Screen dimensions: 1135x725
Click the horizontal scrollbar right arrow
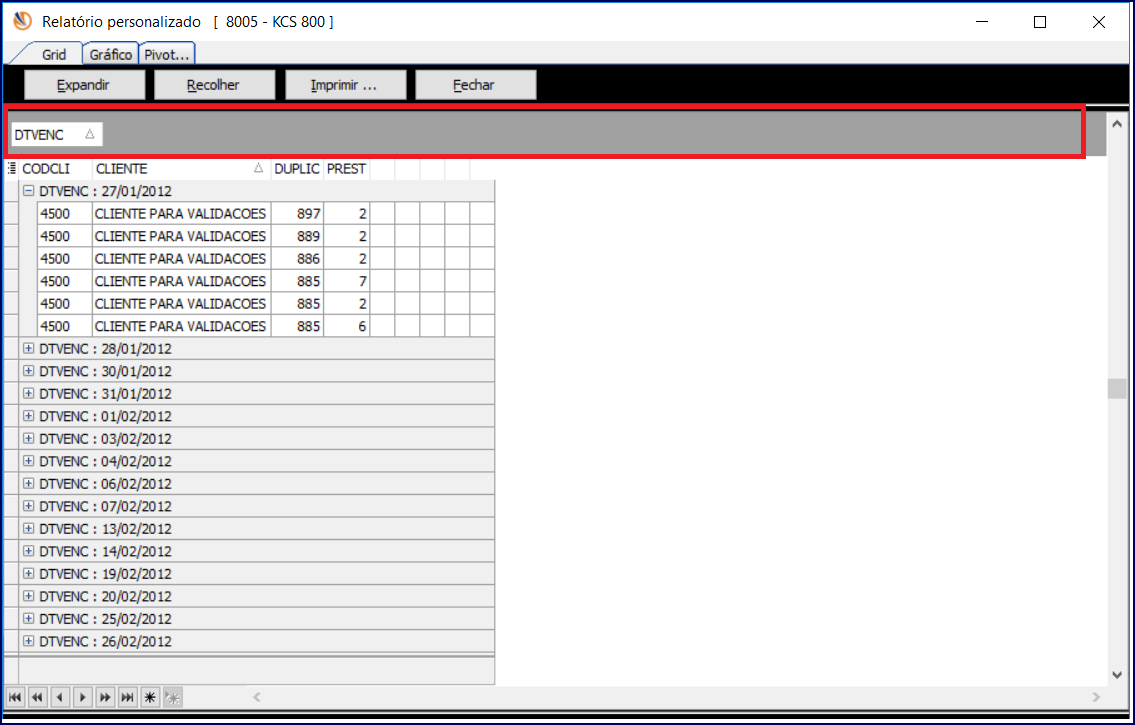(x=1096, y=698)
